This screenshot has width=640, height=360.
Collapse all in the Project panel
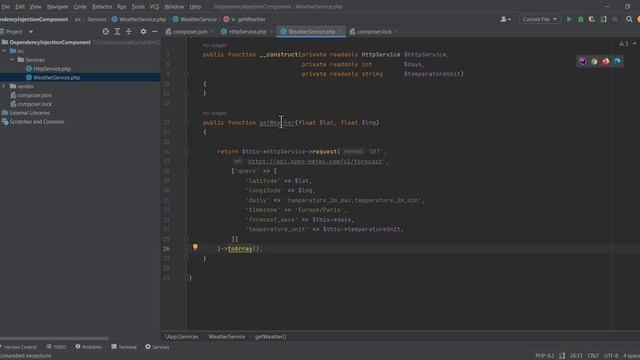coord(129,31)
